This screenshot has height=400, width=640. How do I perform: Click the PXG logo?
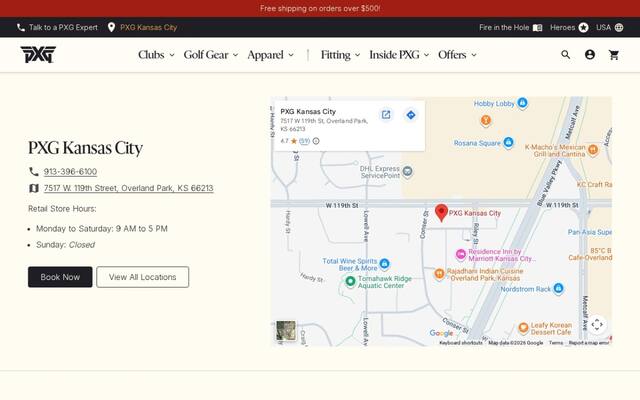coord(38,54)
